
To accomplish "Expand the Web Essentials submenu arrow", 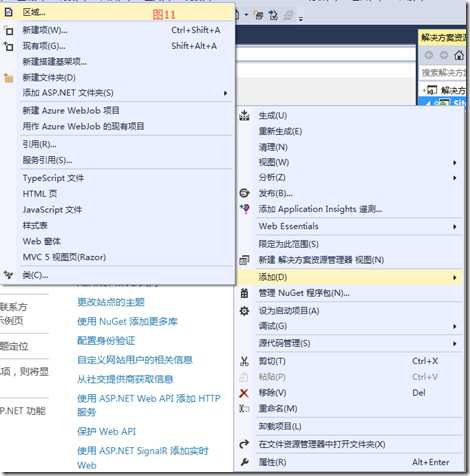I will tap(455, 227).
